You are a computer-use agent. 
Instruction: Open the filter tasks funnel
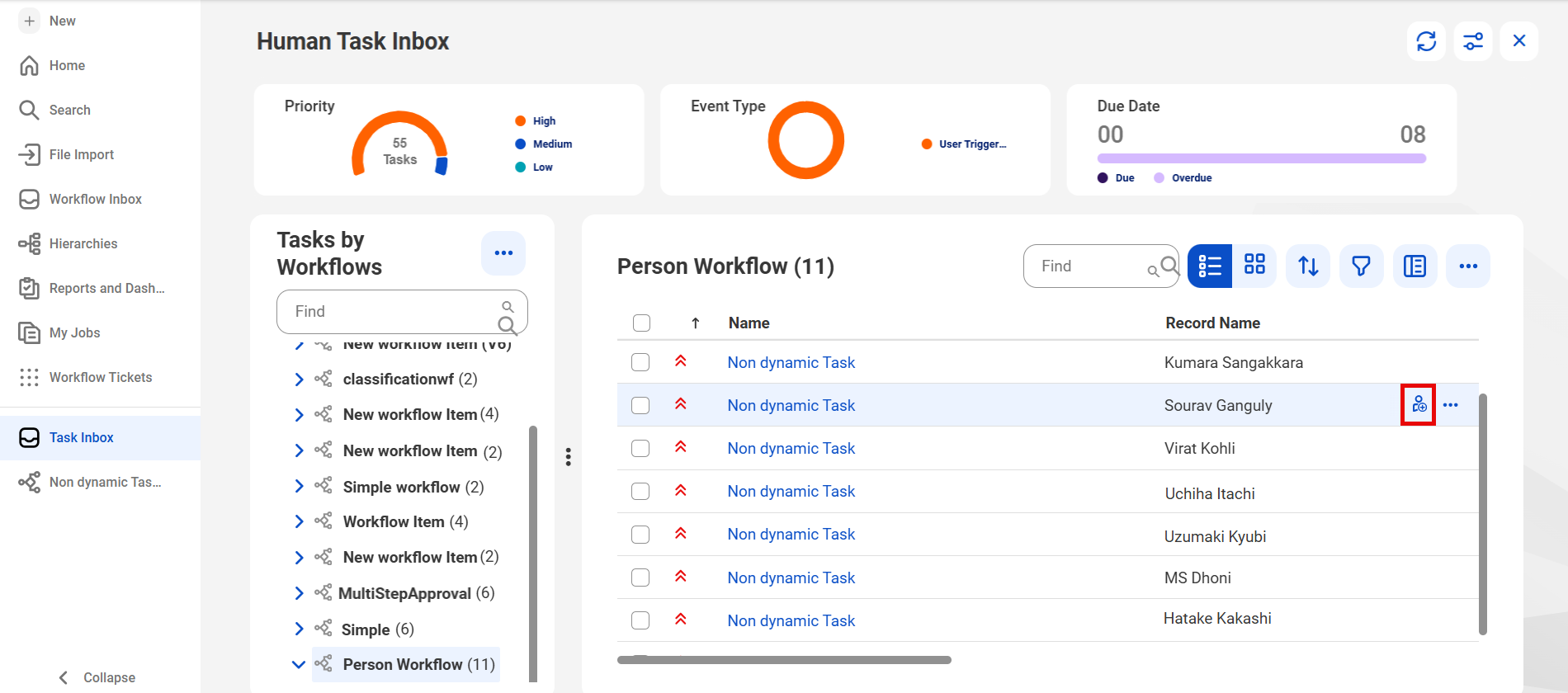coord(1362,266)
